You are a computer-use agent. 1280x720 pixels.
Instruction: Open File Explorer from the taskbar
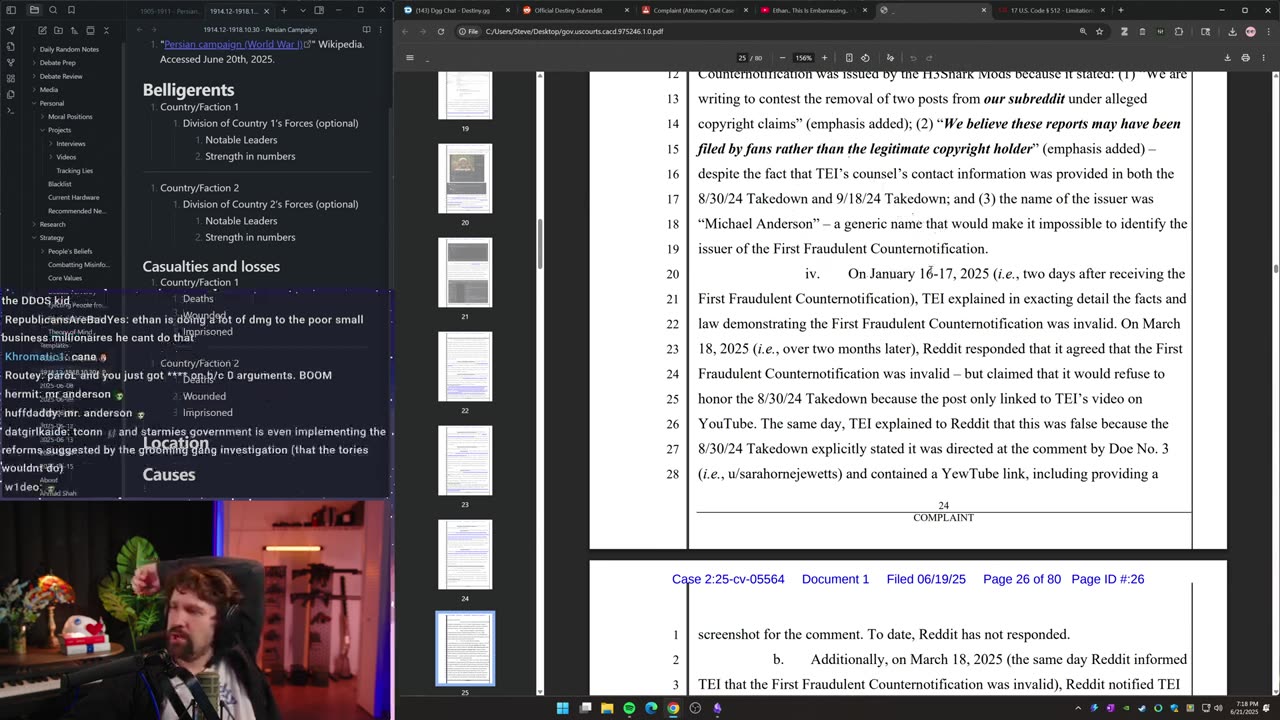[x=607, y=708]
